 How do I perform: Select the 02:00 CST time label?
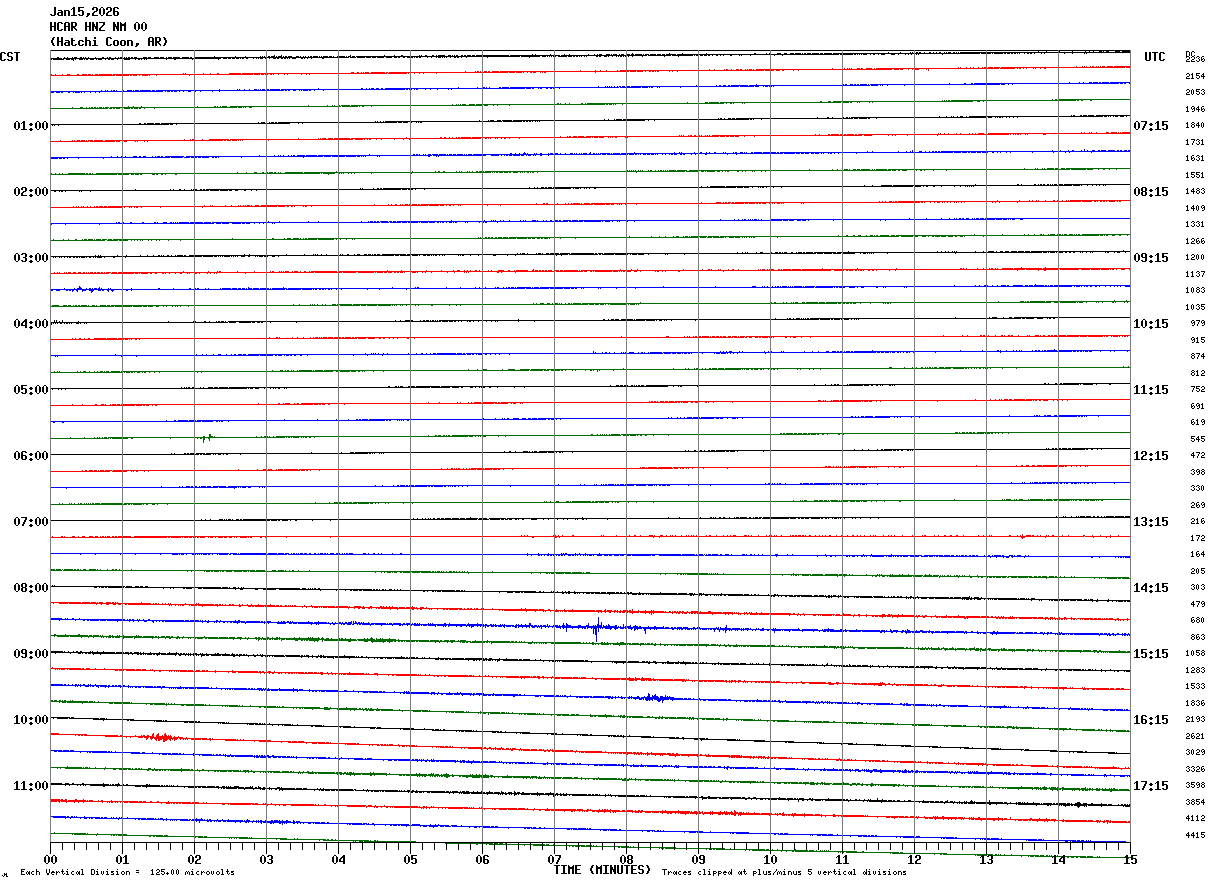pos(31,192)
